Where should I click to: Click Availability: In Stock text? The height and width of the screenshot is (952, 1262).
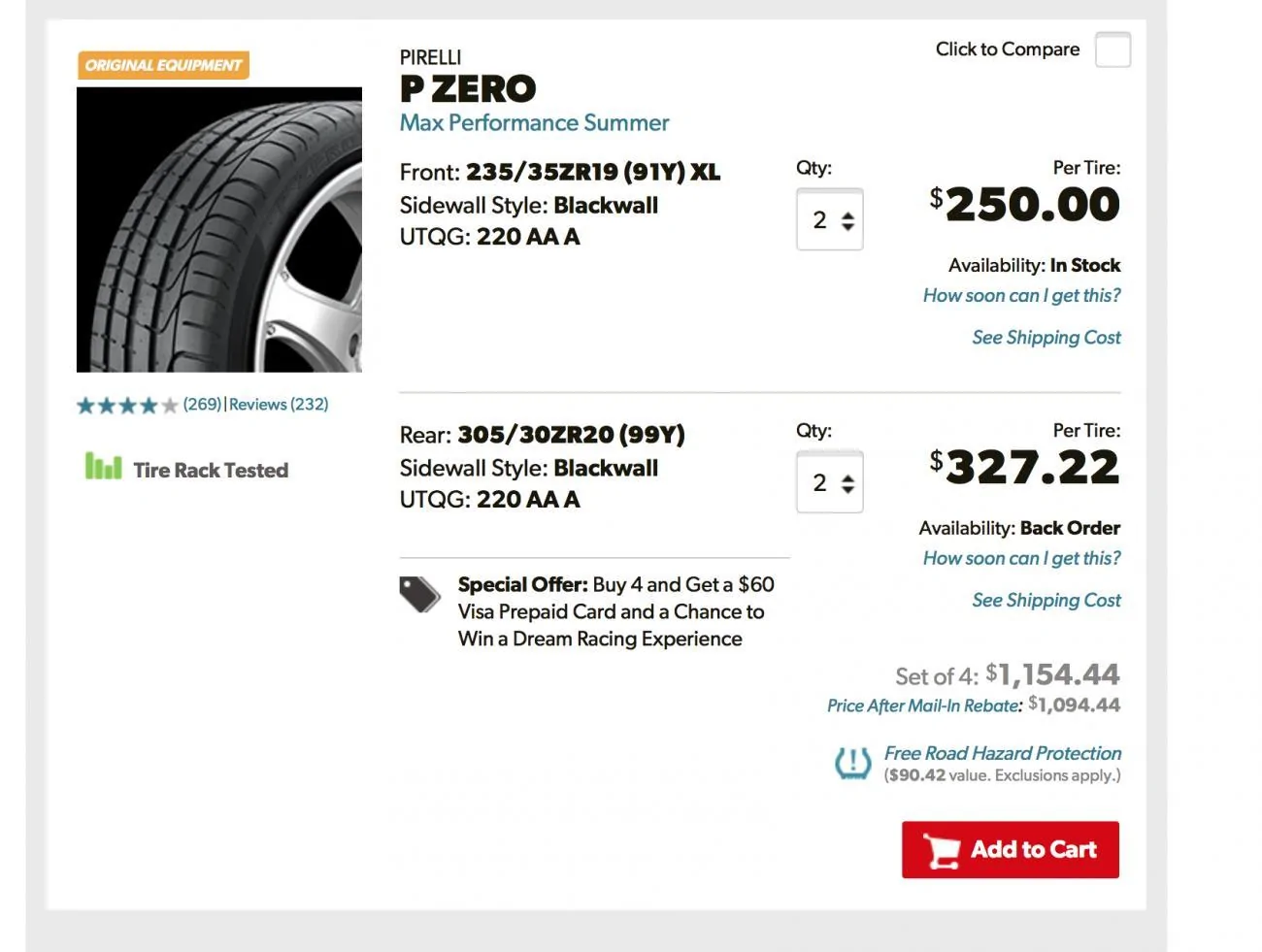[1035, 266]
